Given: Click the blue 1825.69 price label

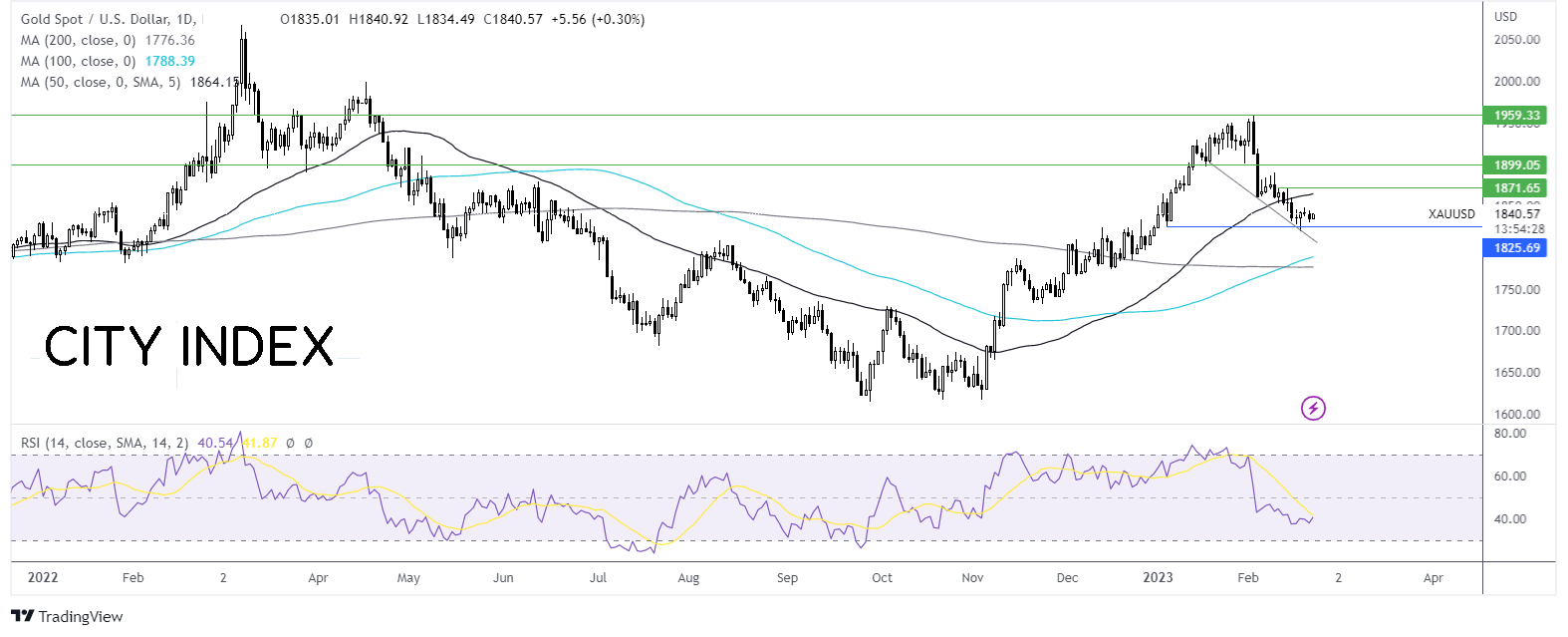Looking at the screenshot, I should 1514,247.
